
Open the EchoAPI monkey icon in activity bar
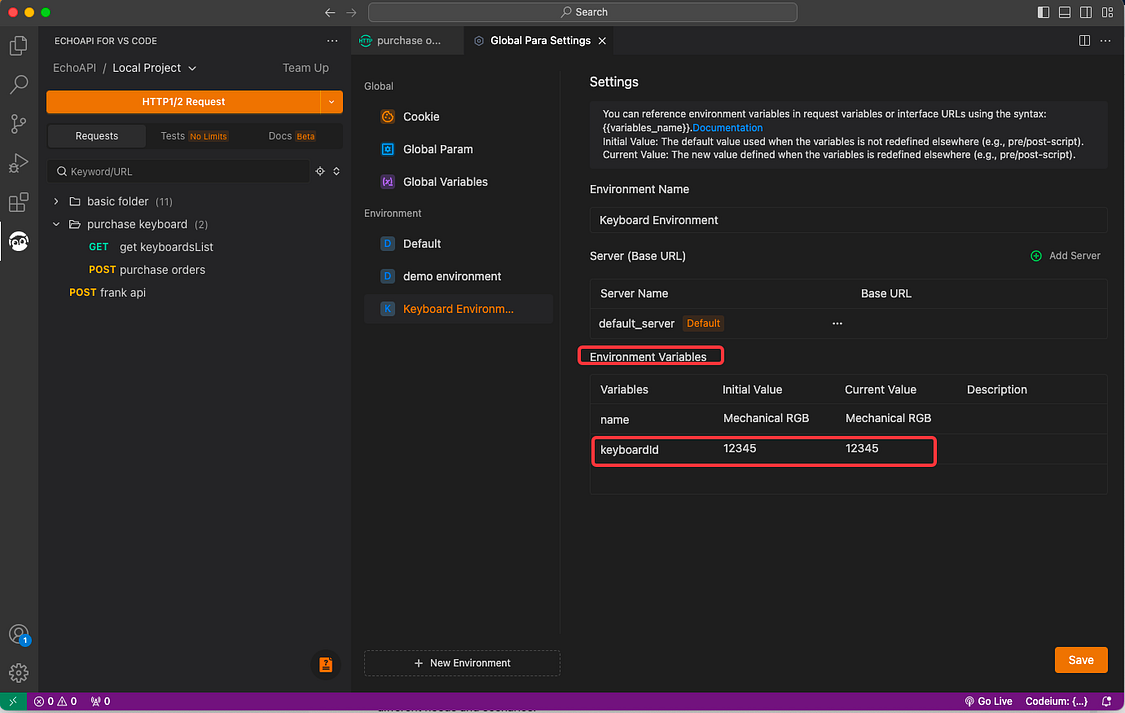19,240
